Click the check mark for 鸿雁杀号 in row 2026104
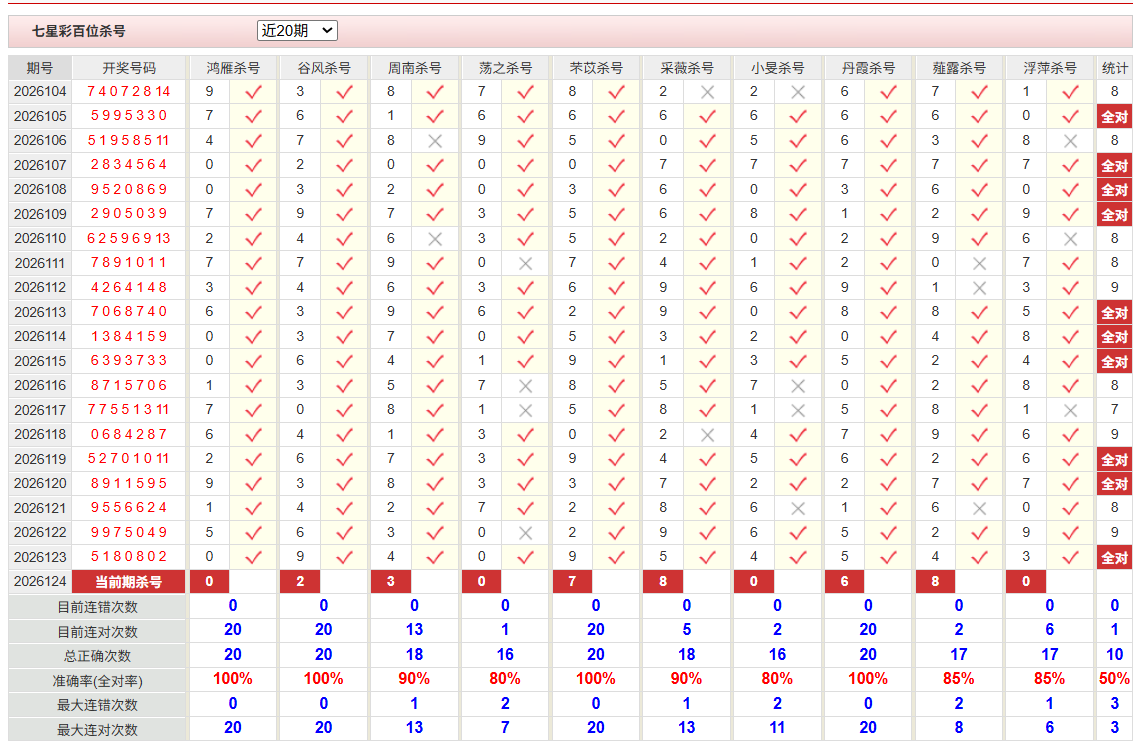1143x756 pixels. (x=254, y=93)
